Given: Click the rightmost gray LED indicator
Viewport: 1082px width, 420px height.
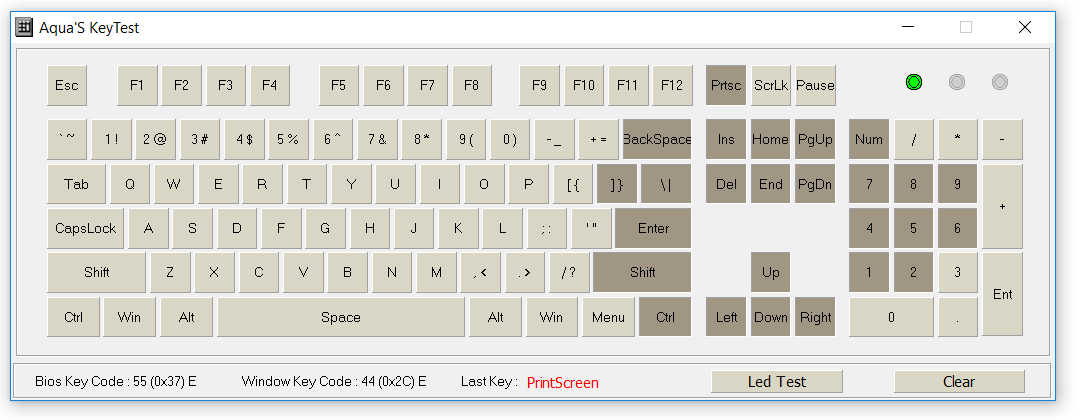Looking at the screenshot, I should pyautogui.click(x=999, y=83).
